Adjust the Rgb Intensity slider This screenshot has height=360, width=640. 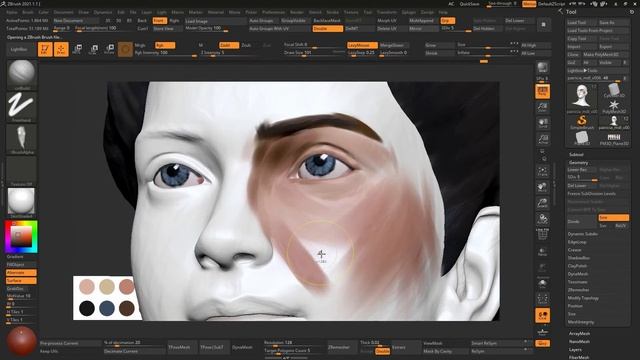pyautogui.click(x=165, y=53)
